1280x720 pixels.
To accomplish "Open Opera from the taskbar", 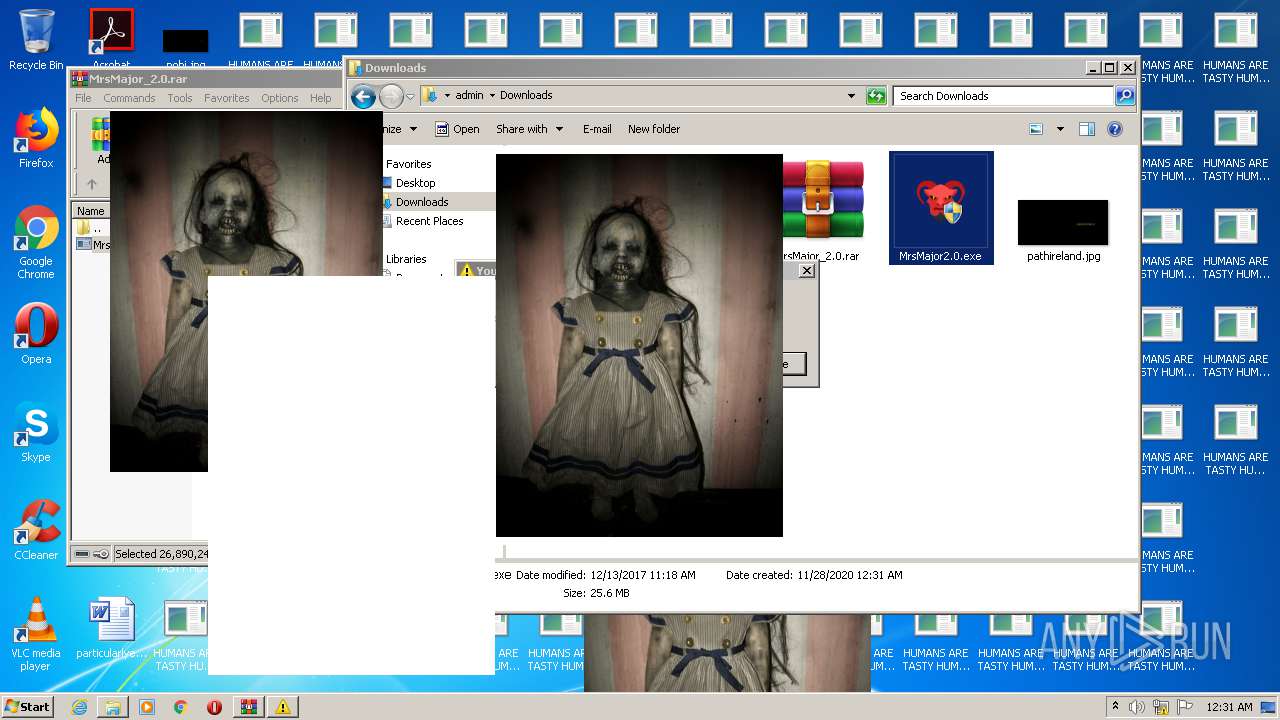I will point(214,707).
